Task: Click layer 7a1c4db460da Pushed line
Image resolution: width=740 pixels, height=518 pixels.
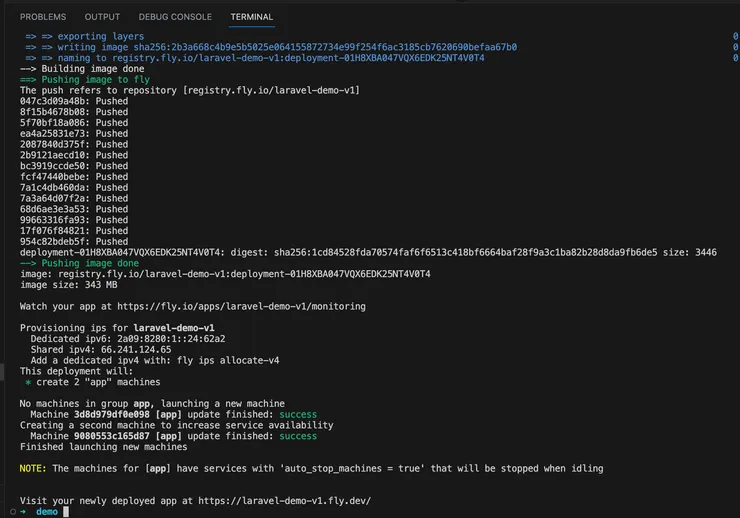Action: 74,188
